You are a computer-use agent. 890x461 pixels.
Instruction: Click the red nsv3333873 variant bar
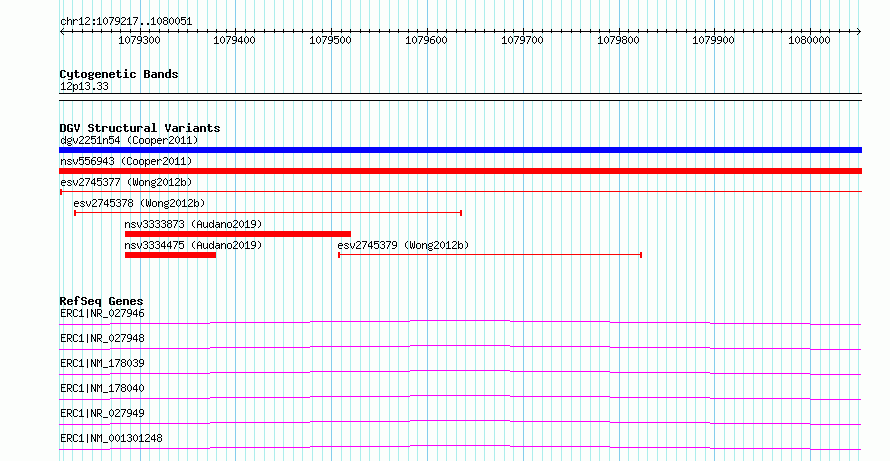(x=238, y=234)
